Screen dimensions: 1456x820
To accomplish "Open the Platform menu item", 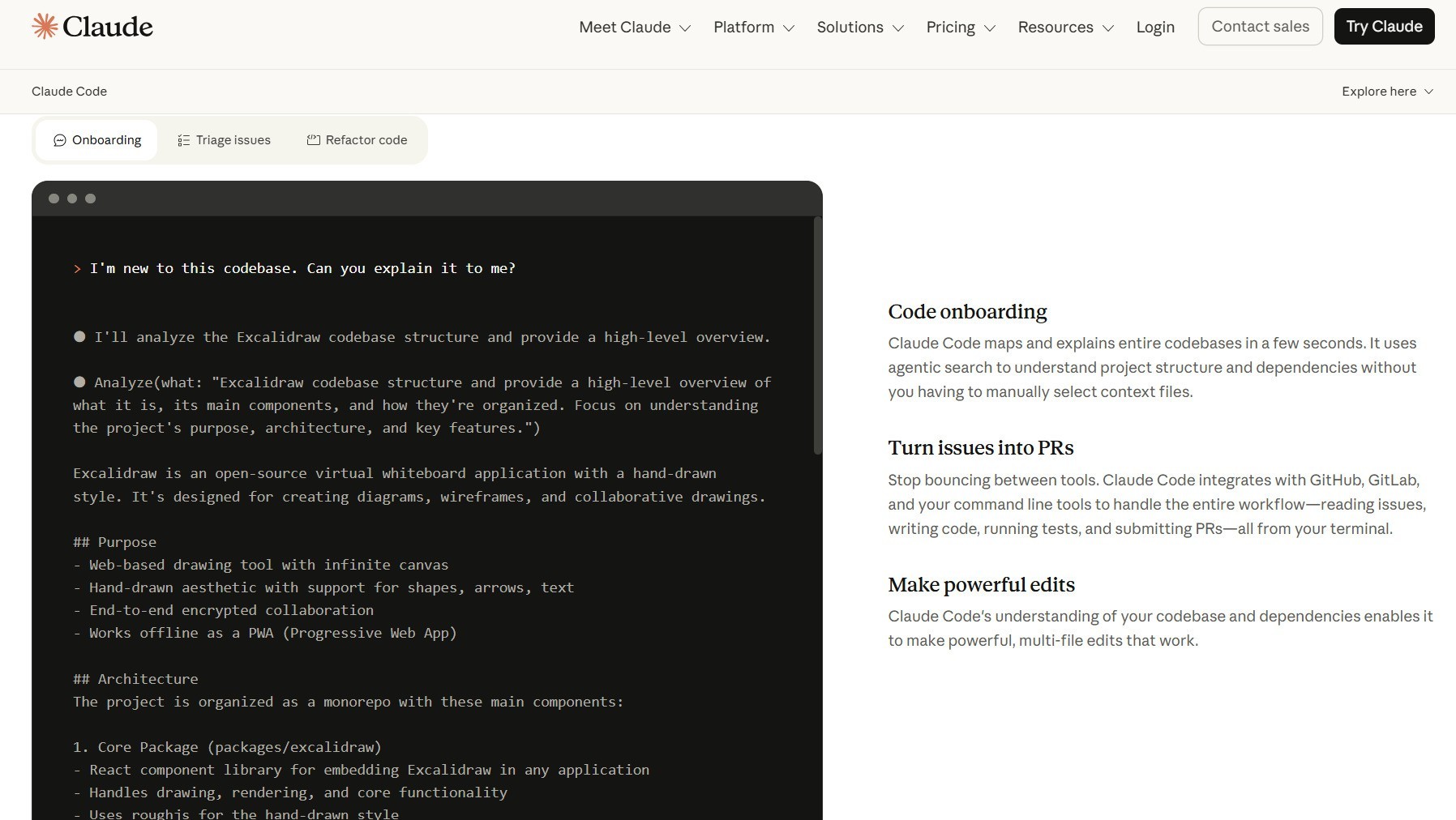I will click(x=753, y=27).
